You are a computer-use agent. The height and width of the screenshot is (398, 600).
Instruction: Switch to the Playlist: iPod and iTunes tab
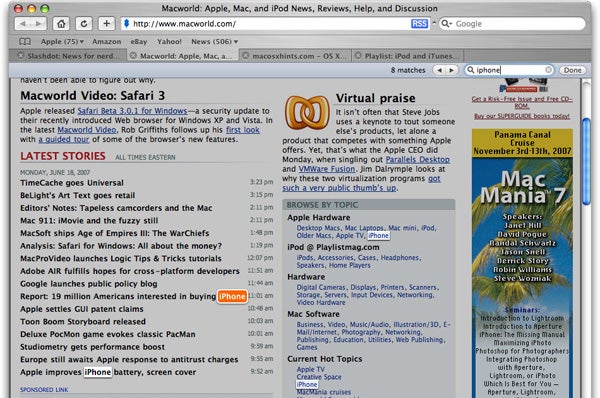pos(408,56)
